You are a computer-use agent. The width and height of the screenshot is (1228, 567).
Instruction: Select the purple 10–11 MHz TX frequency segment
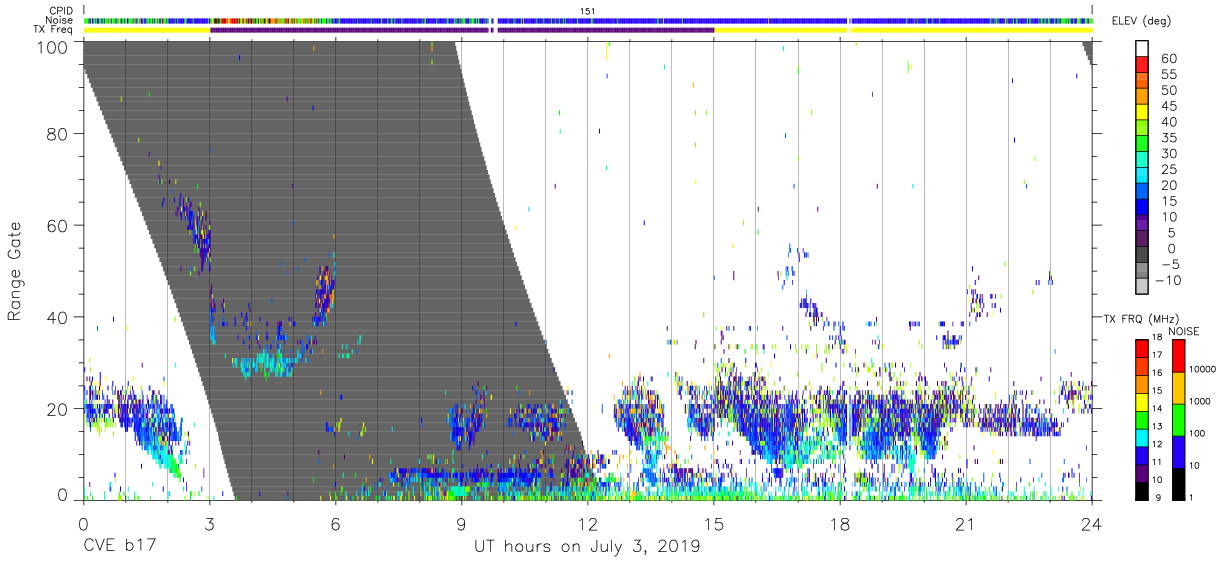[1141, 472]
